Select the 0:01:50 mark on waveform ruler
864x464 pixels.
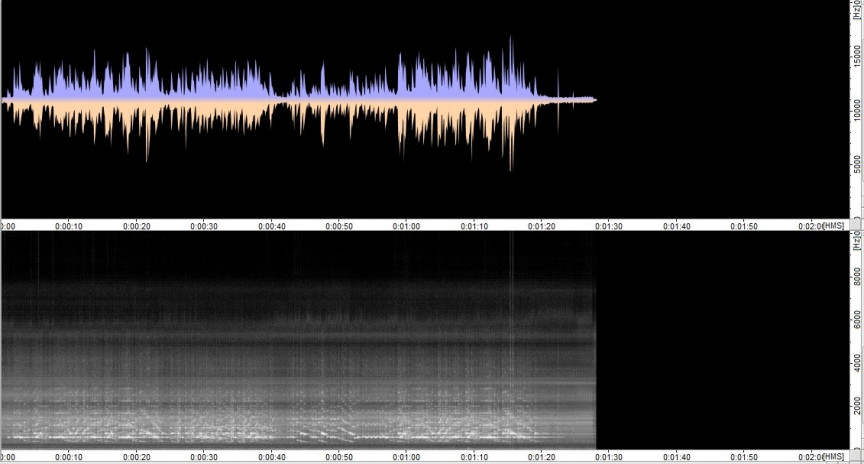(744, 226)
